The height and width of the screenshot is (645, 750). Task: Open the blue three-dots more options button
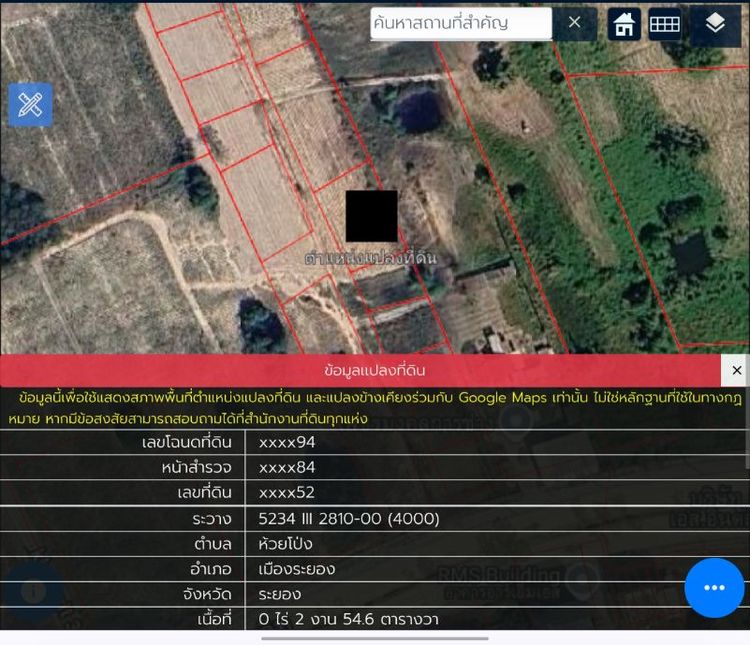pos(714,588)
